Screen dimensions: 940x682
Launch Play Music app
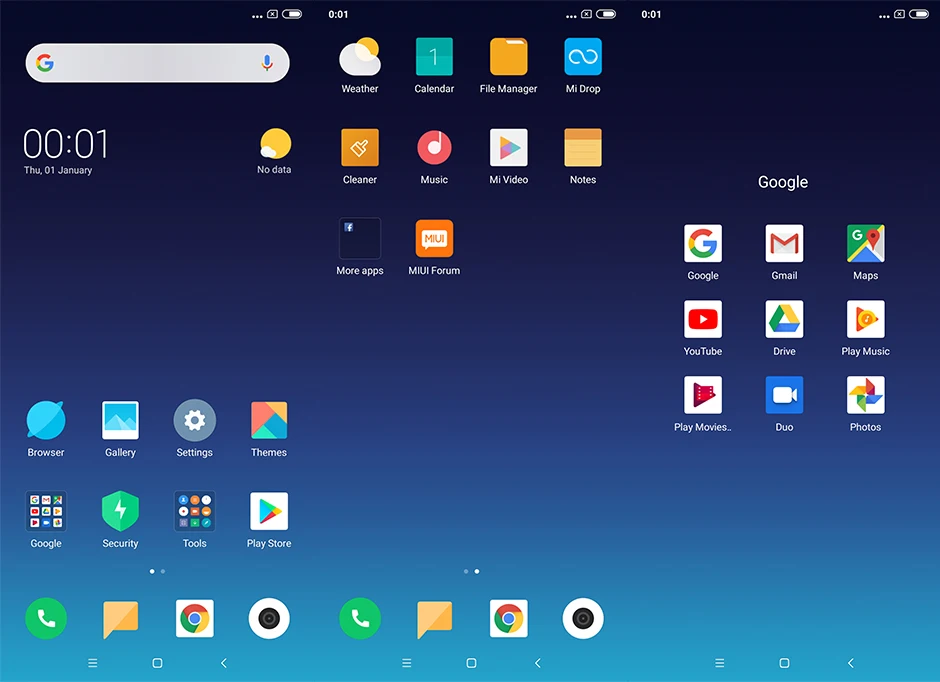point(865,319)
